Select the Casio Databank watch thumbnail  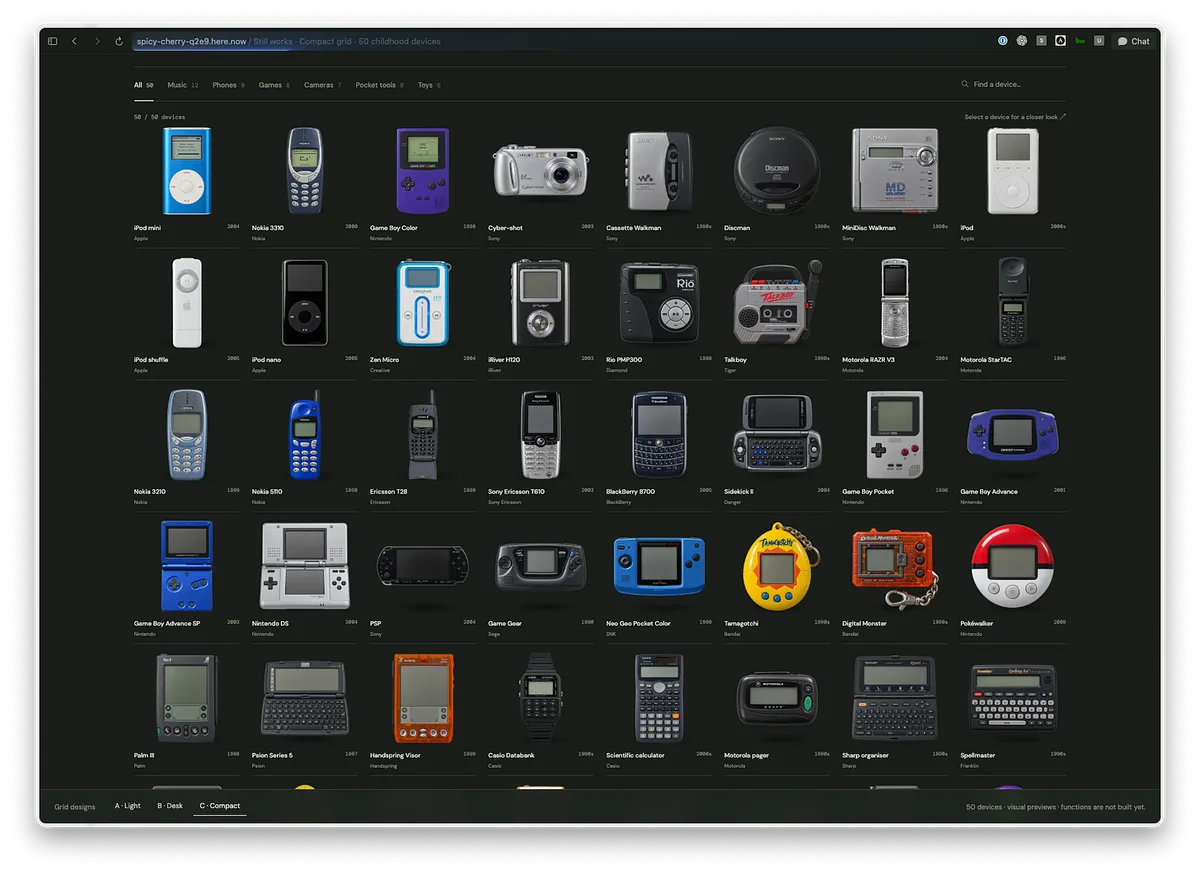tap(541, 697)
